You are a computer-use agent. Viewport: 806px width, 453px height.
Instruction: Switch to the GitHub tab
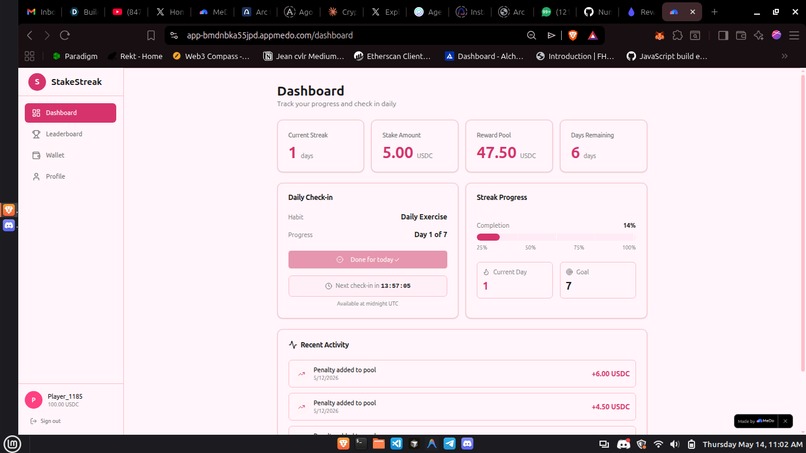598,12
